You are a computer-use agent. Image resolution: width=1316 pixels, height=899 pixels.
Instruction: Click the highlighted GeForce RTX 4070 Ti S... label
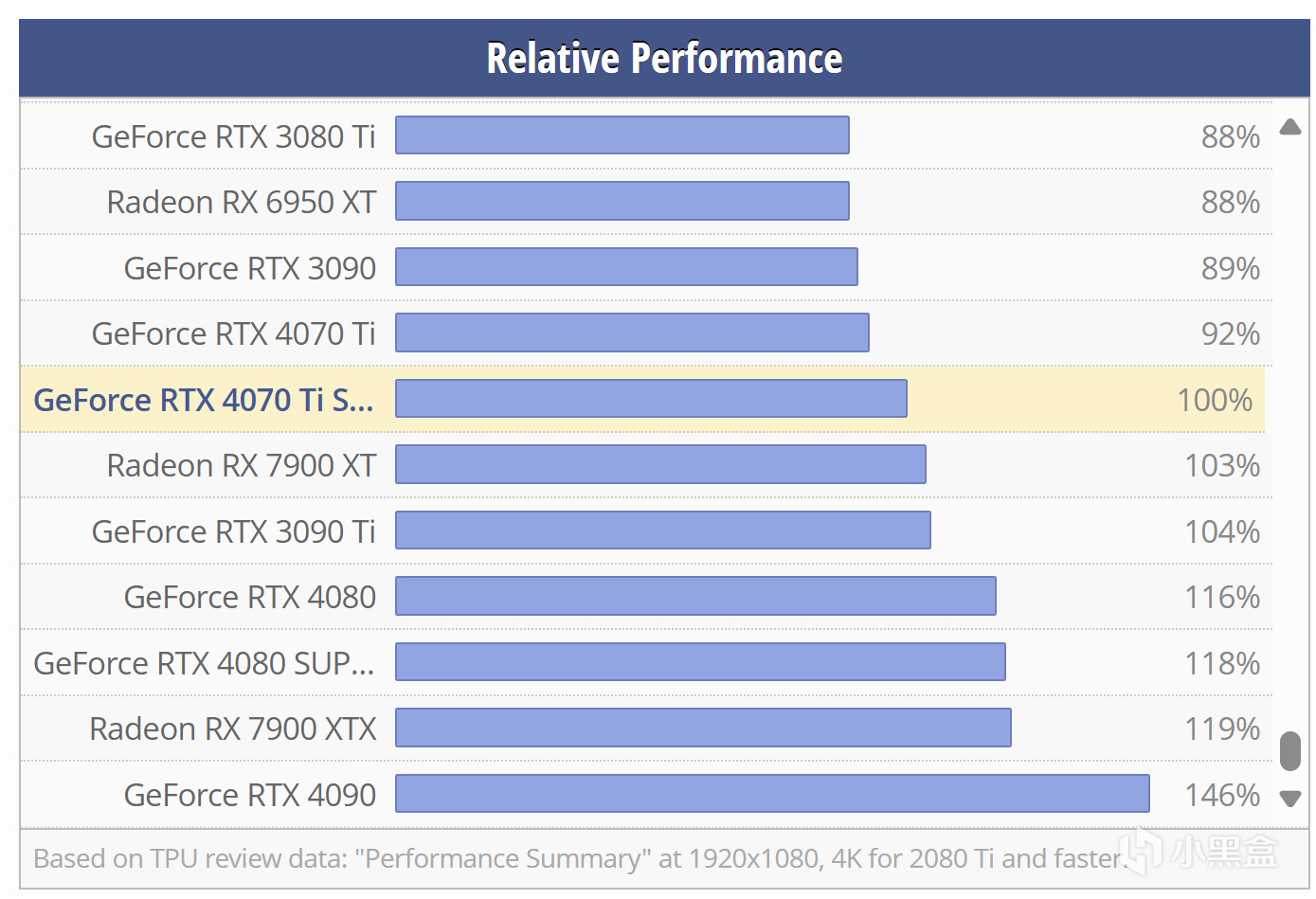point(204,400)
